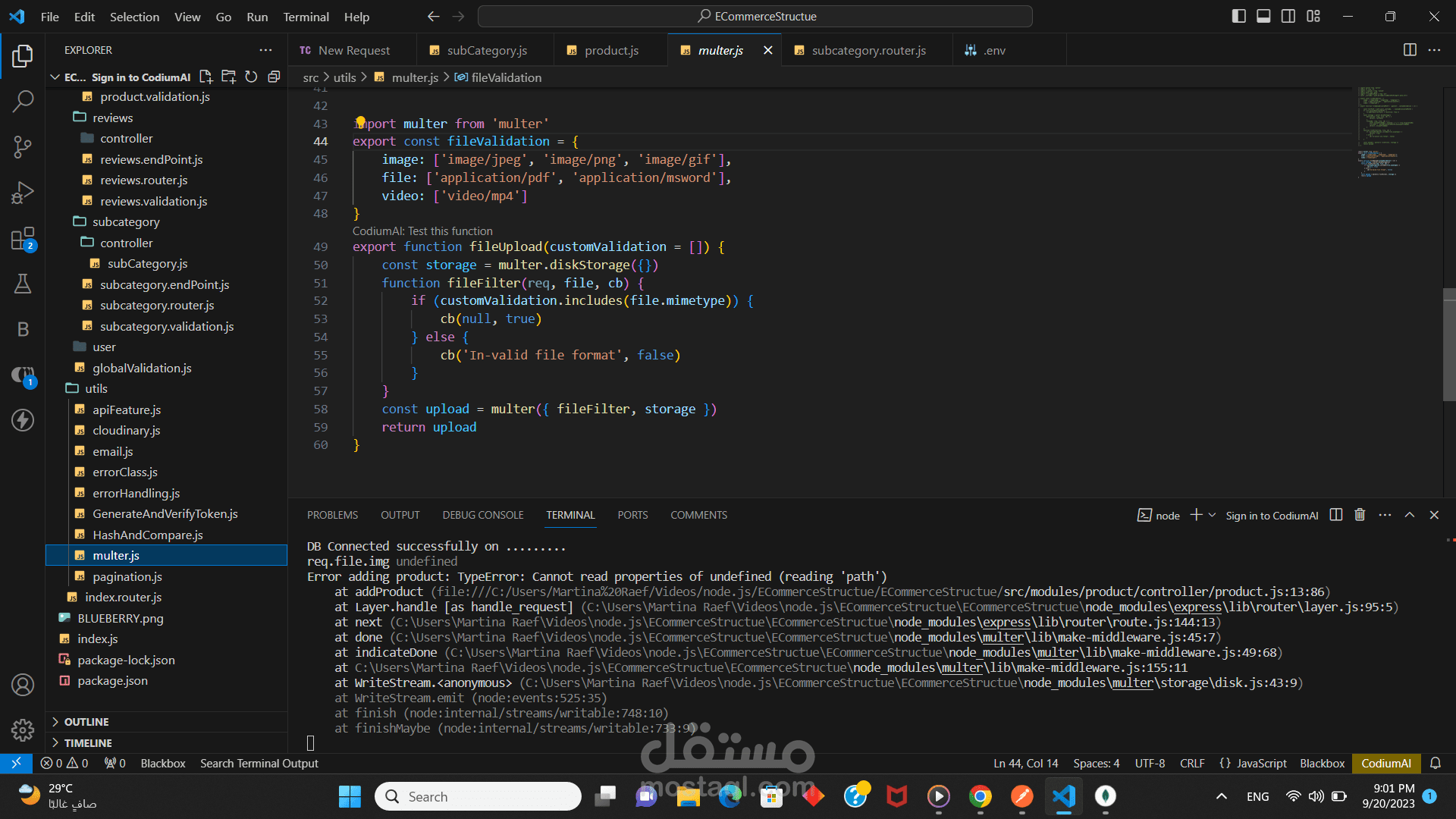Split the terminal panel
The height and width of the screenshot is (819, 1456).
click(1335, 515)
